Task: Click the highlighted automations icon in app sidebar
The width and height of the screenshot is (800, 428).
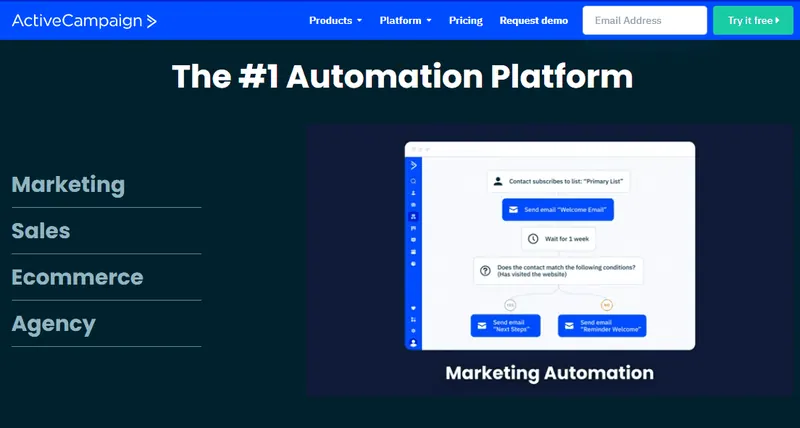Action: pyautogui.click(x=413, y=216)
